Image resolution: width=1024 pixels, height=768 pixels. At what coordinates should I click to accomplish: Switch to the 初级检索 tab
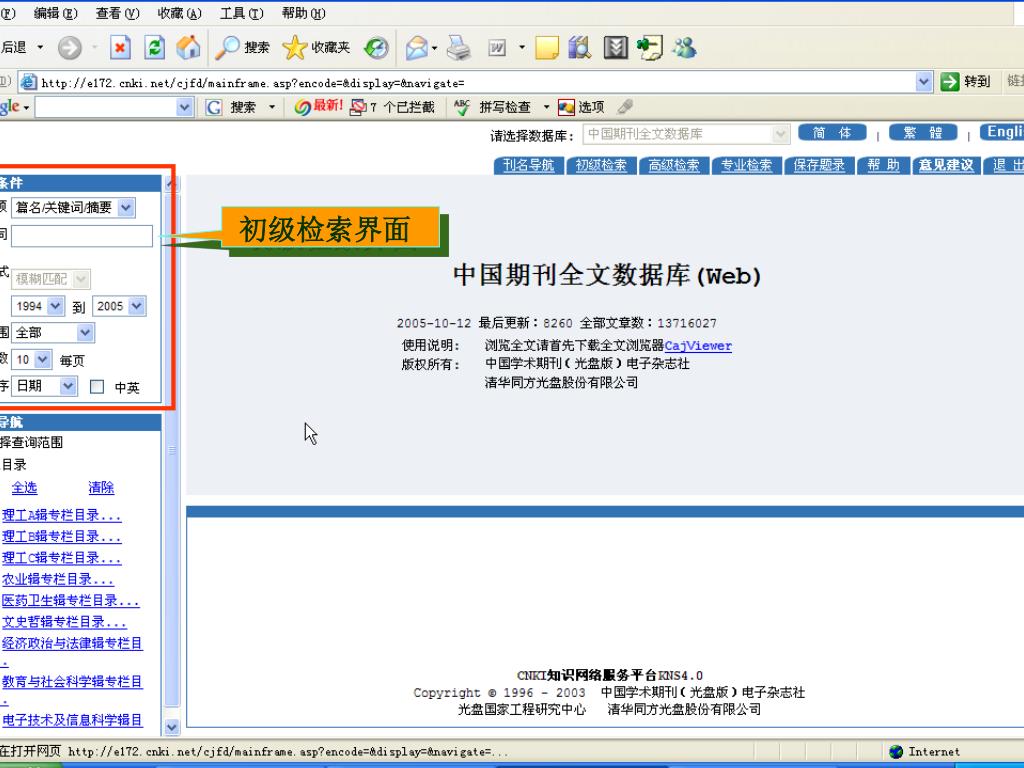pyautogui.click(x=601, y=165)
